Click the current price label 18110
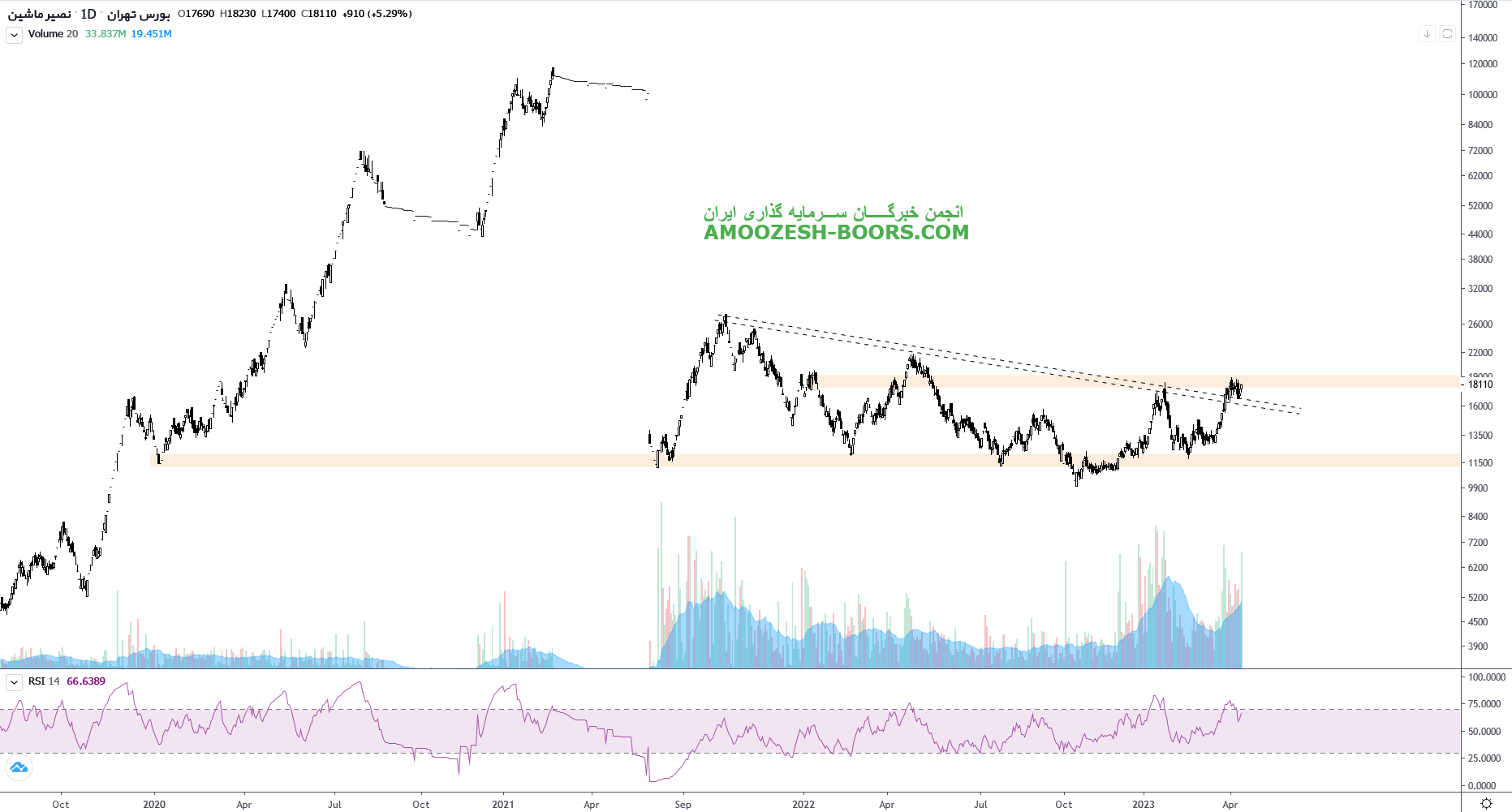 tap(1481, 385)
